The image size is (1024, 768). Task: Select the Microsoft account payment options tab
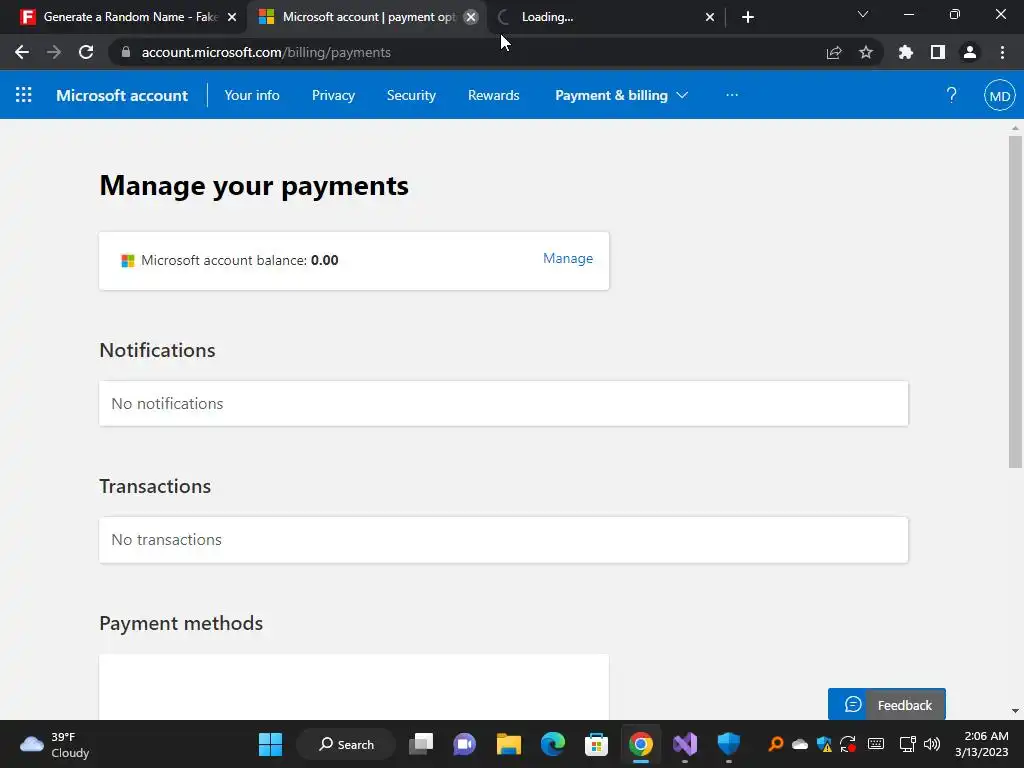pos(367,17)
